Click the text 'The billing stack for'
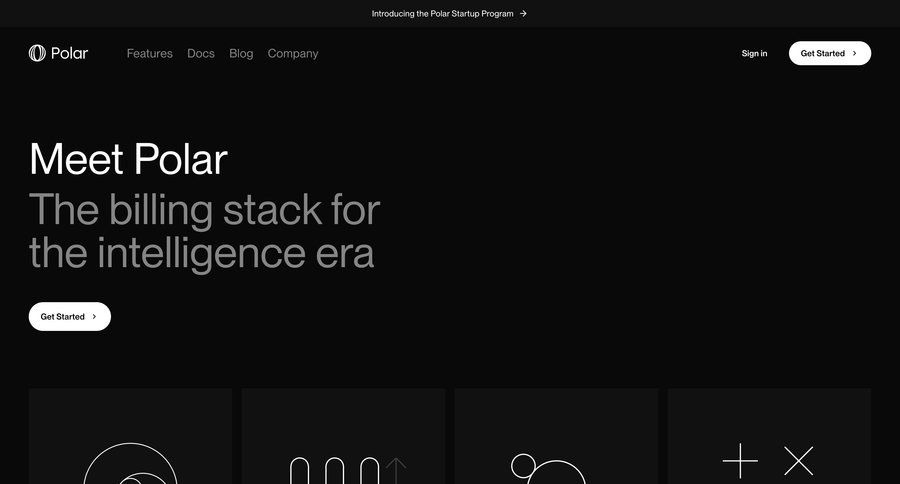Screen dimensions: 900x484 point(205,210)
